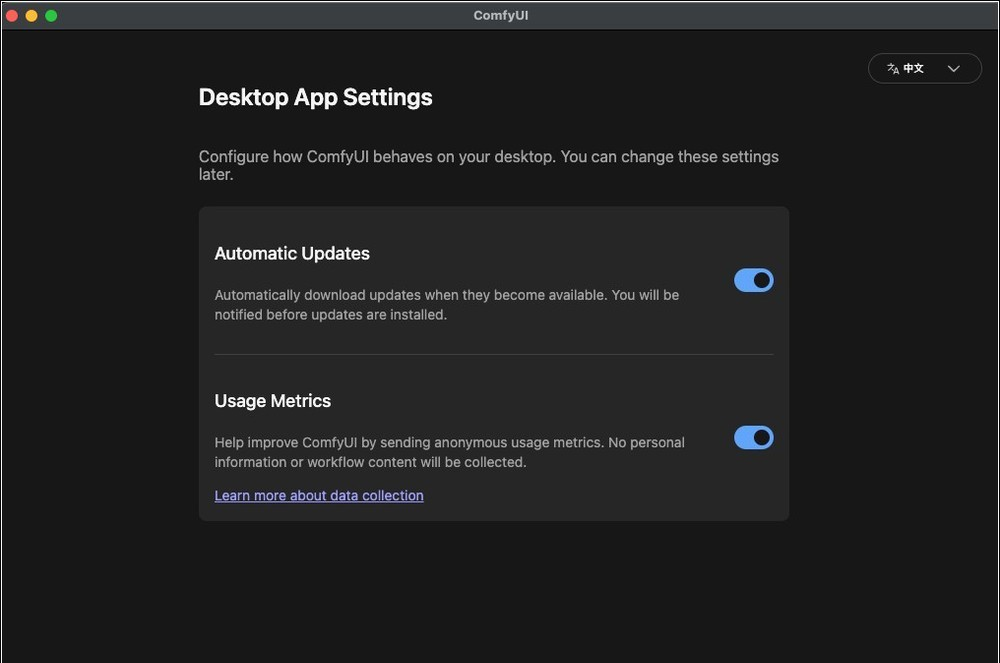Viewport: 1000px width, 663px height.
Task: Open Learn more about data collection link
Action: coord(319,496)
